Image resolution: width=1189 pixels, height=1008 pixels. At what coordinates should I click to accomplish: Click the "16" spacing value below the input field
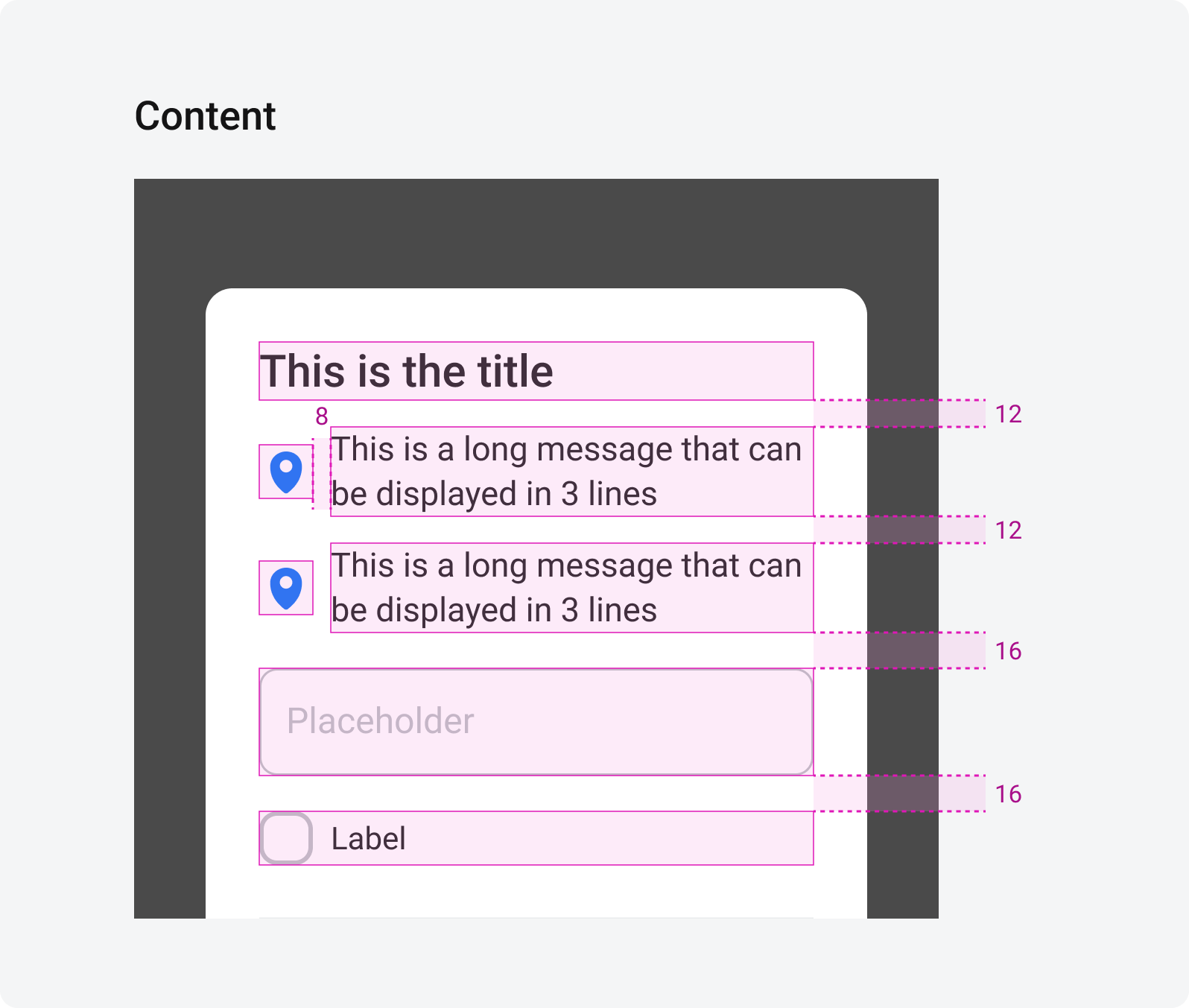coord(1008,794)
